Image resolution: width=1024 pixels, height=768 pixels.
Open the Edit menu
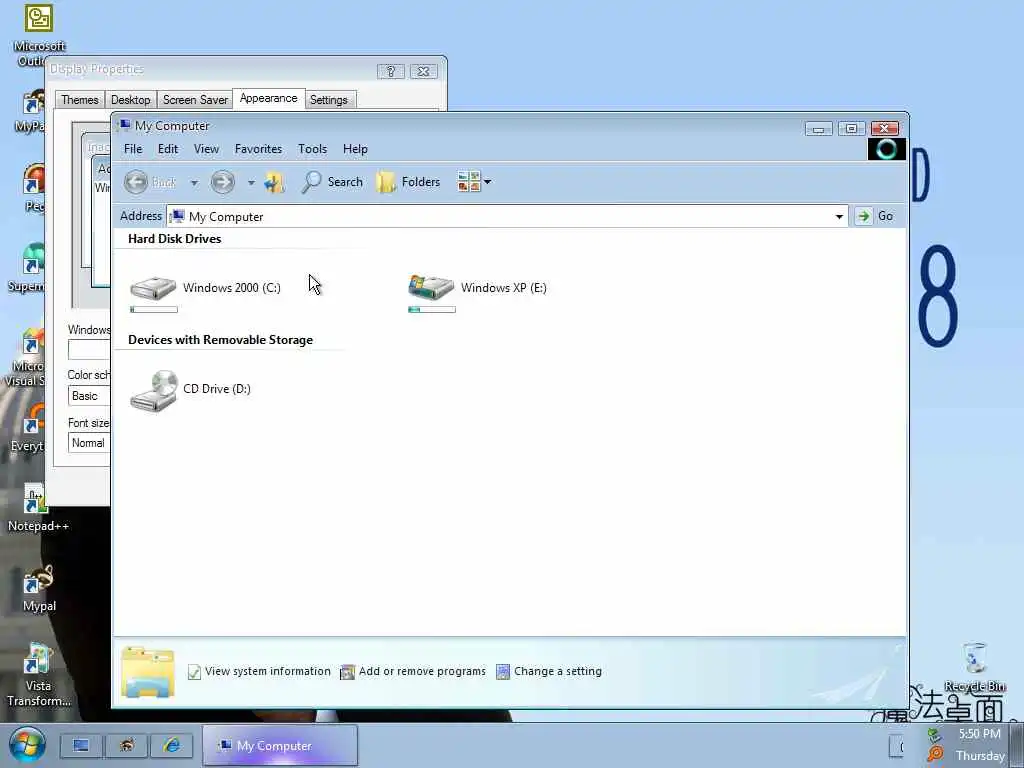point(168,149)
